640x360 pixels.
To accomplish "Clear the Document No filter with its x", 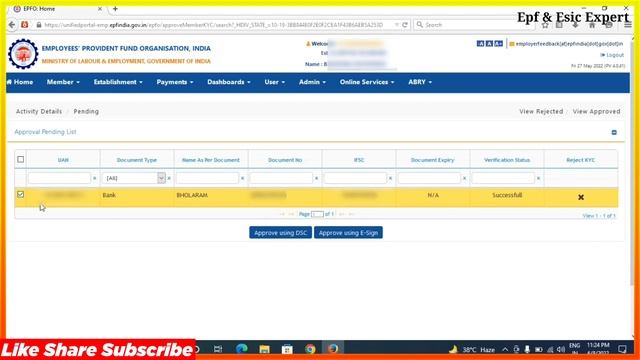I will point(316,178).
